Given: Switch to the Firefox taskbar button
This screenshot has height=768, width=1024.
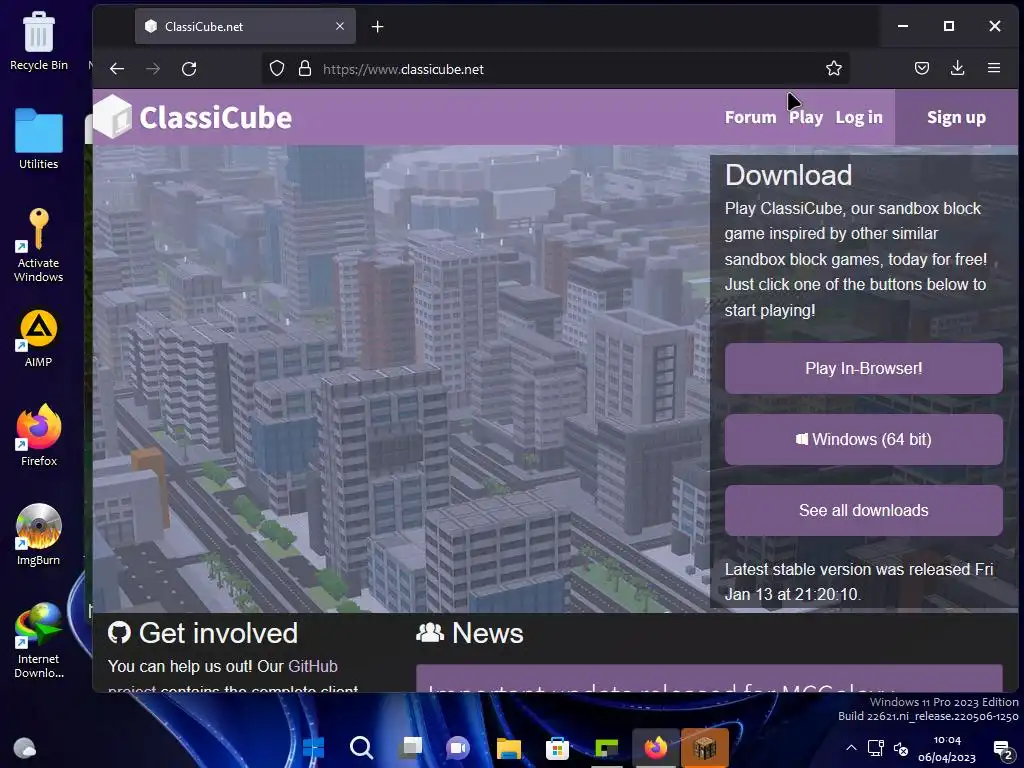Looking at the screenshot, I should pyautogui.click(x=656, y=748).
